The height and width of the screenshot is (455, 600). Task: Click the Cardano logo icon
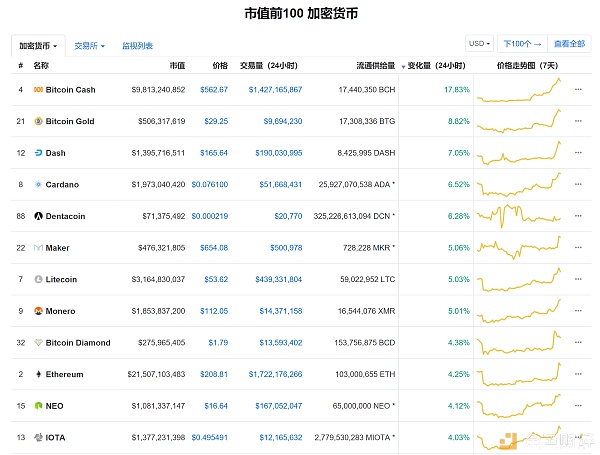[x=38, y=184]
